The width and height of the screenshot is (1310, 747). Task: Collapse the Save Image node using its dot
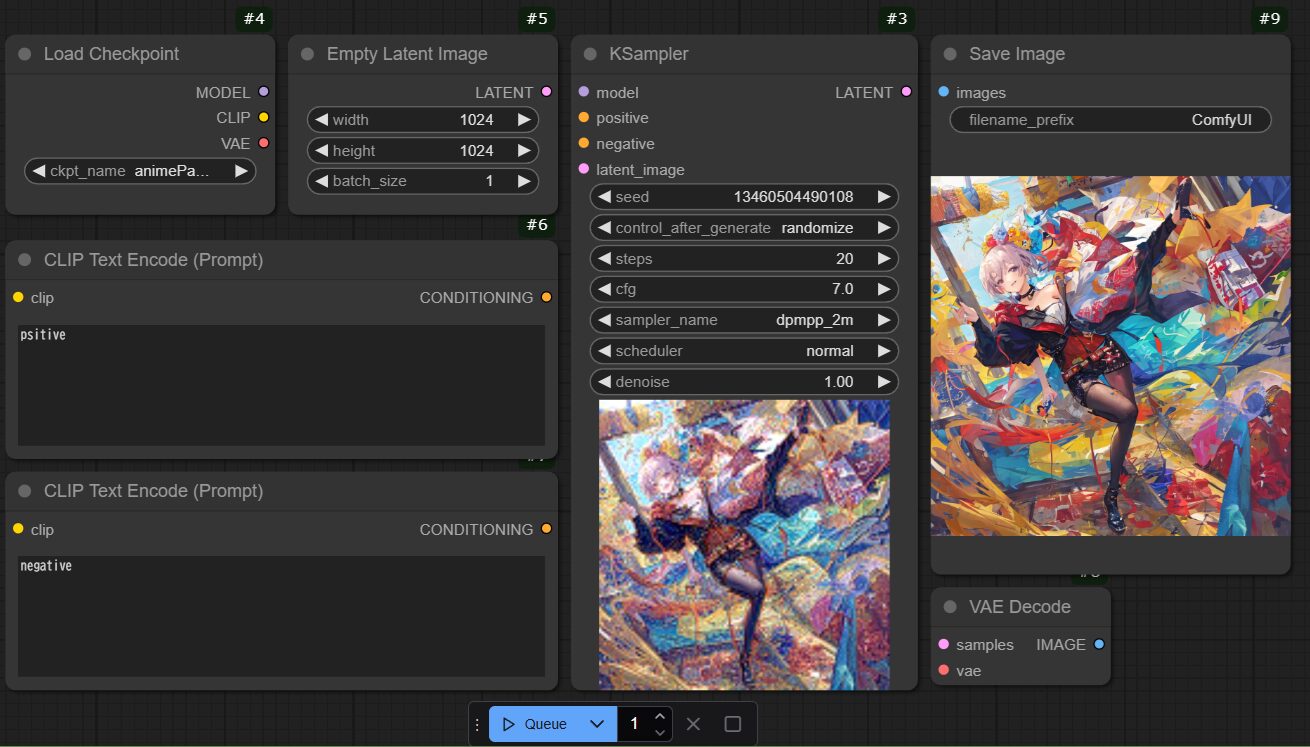pos(950,54)
